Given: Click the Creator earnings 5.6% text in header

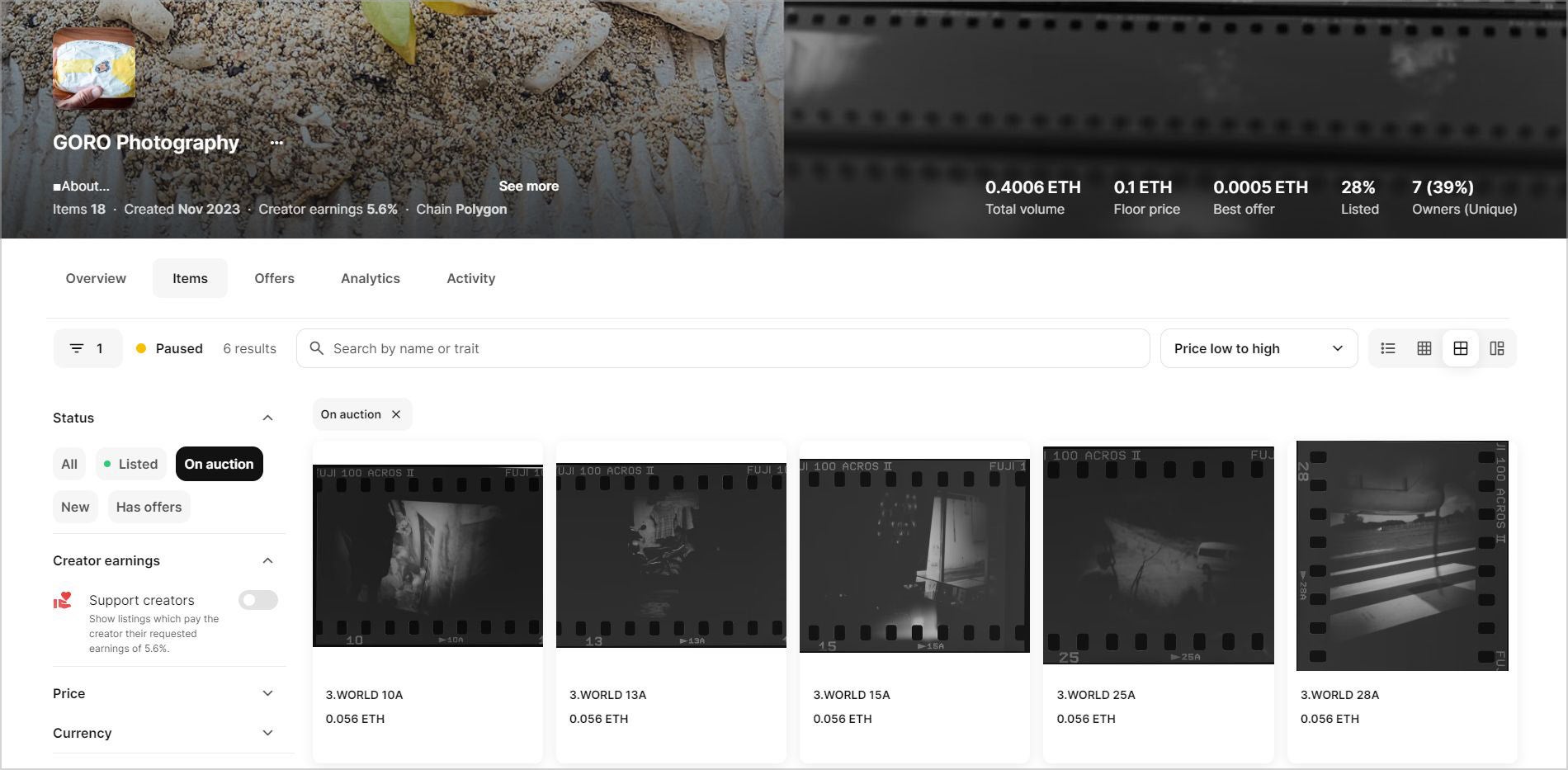Looking at the screenshot, I should [x=328, y=209].
